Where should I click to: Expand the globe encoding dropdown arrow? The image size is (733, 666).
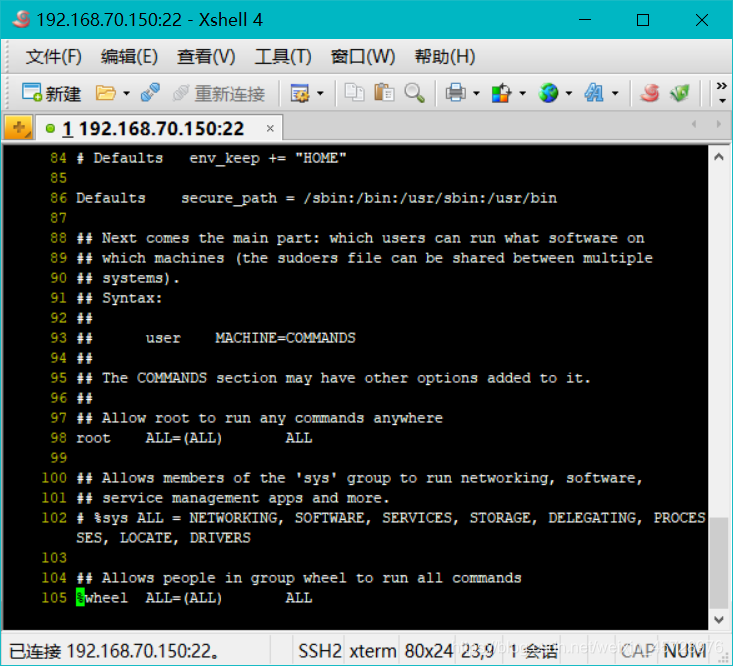coord(569,93)
